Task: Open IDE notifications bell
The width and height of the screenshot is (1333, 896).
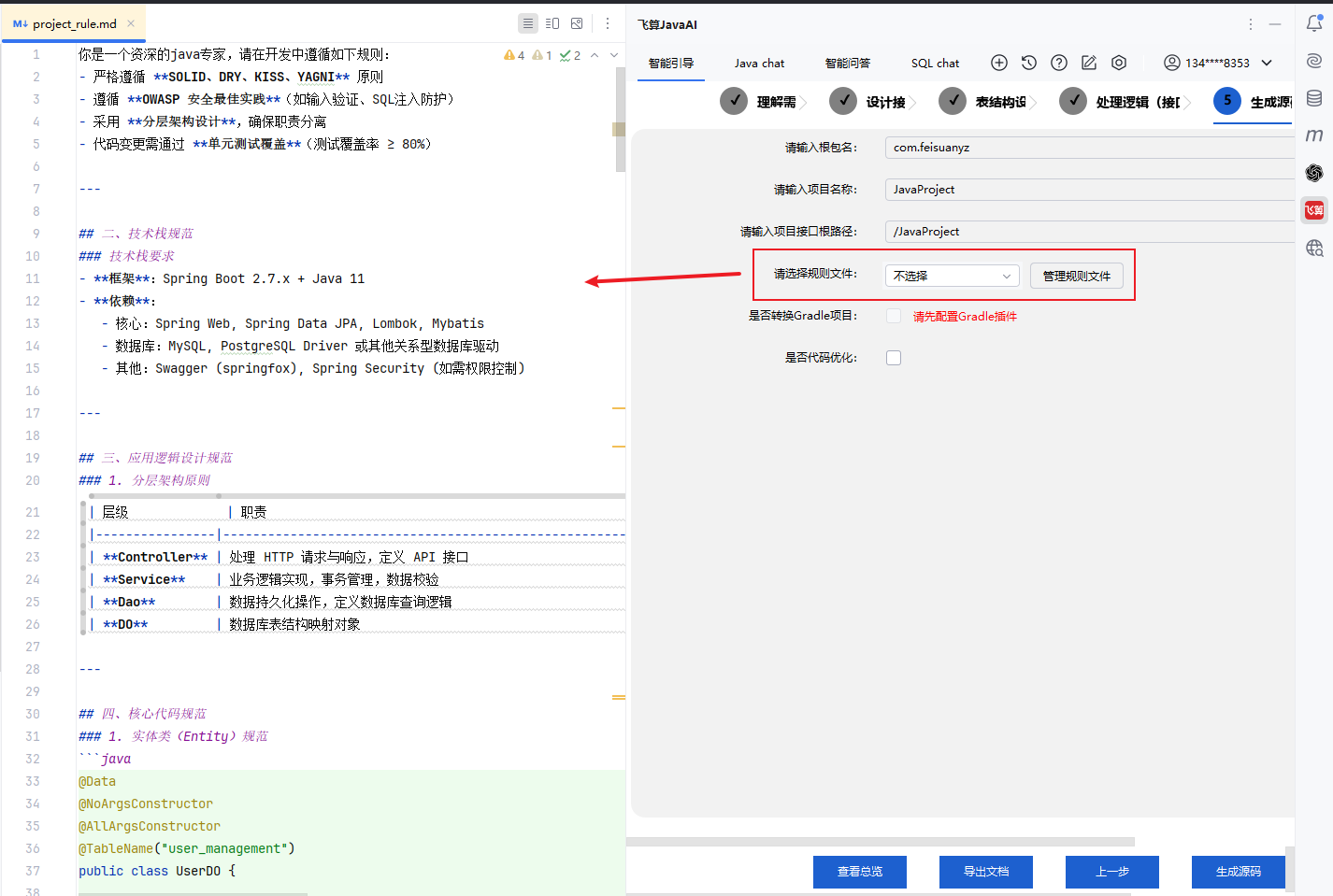Action: (1314, 24)
